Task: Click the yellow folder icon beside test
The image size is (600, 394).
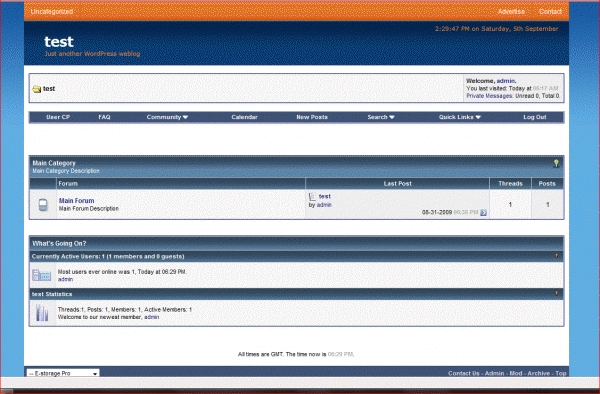Action: tap(36, 89)
